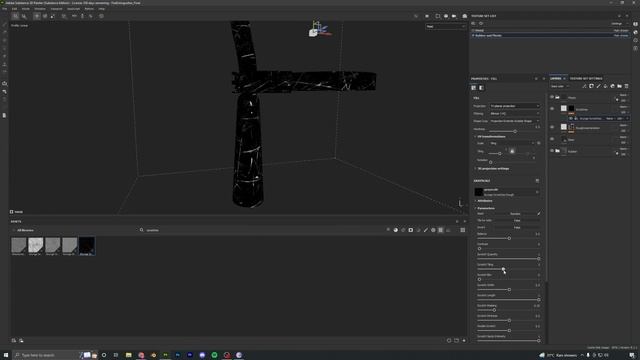The height and width of the screenshot is (360, 640).
Task: Adjust the Scratch Width slider
Action: click(x=509, y=290)
